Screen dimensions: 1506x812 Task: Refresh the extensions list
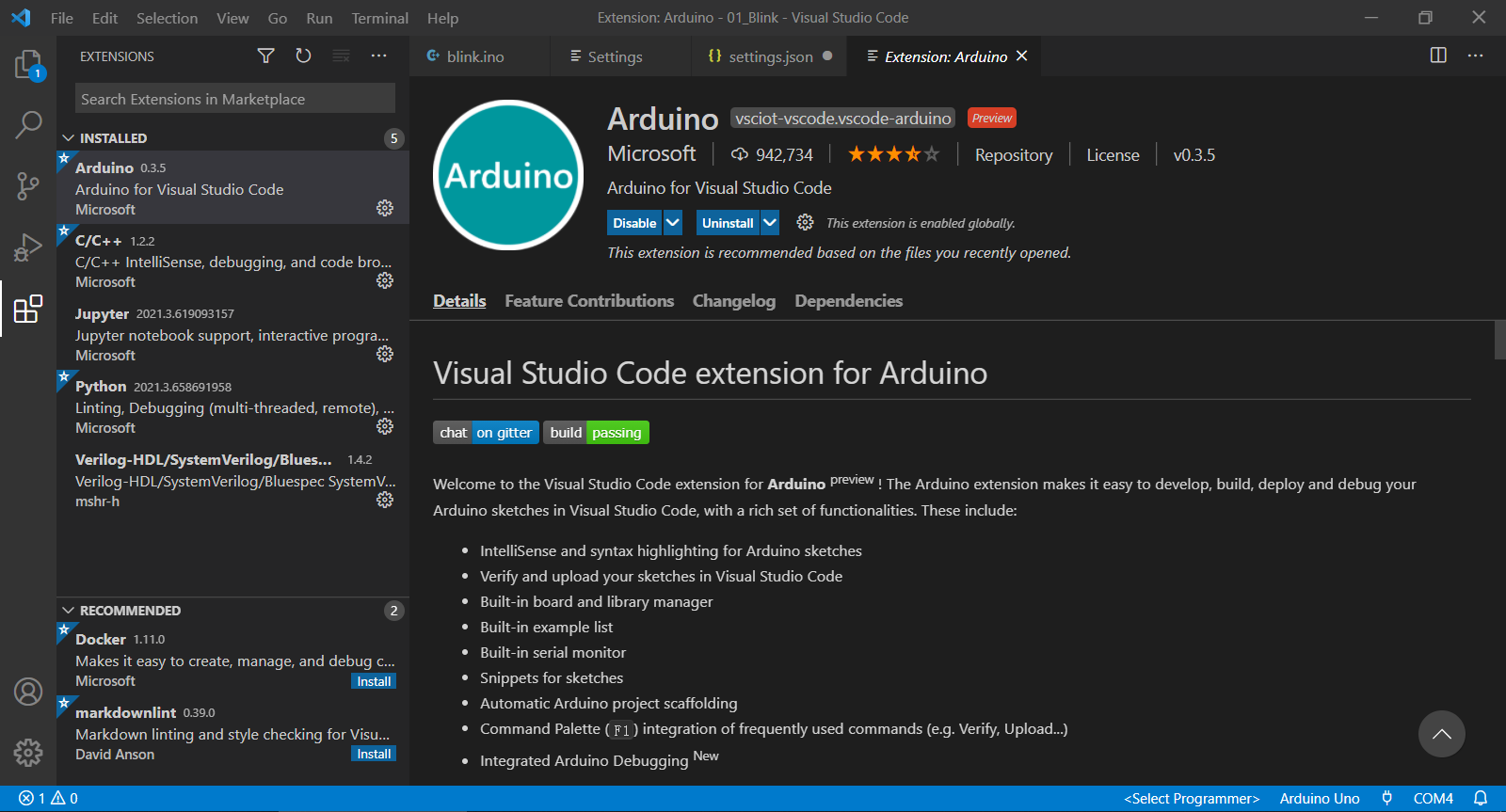(x=303, y=56)
